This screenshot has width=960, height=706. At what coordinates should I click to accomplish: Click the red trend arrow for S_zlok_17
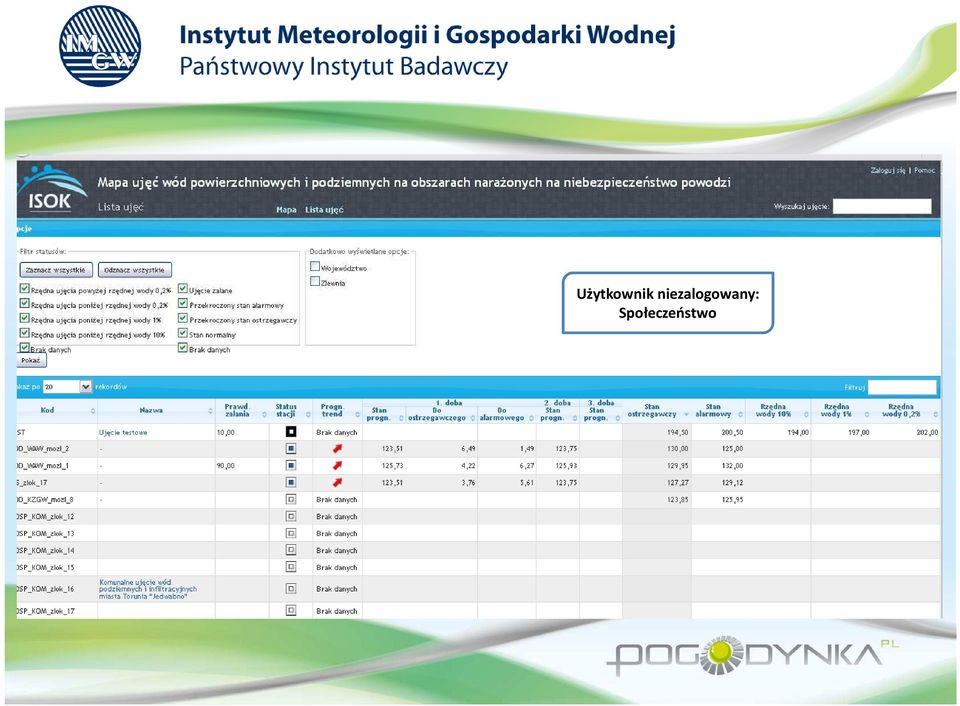337,483
